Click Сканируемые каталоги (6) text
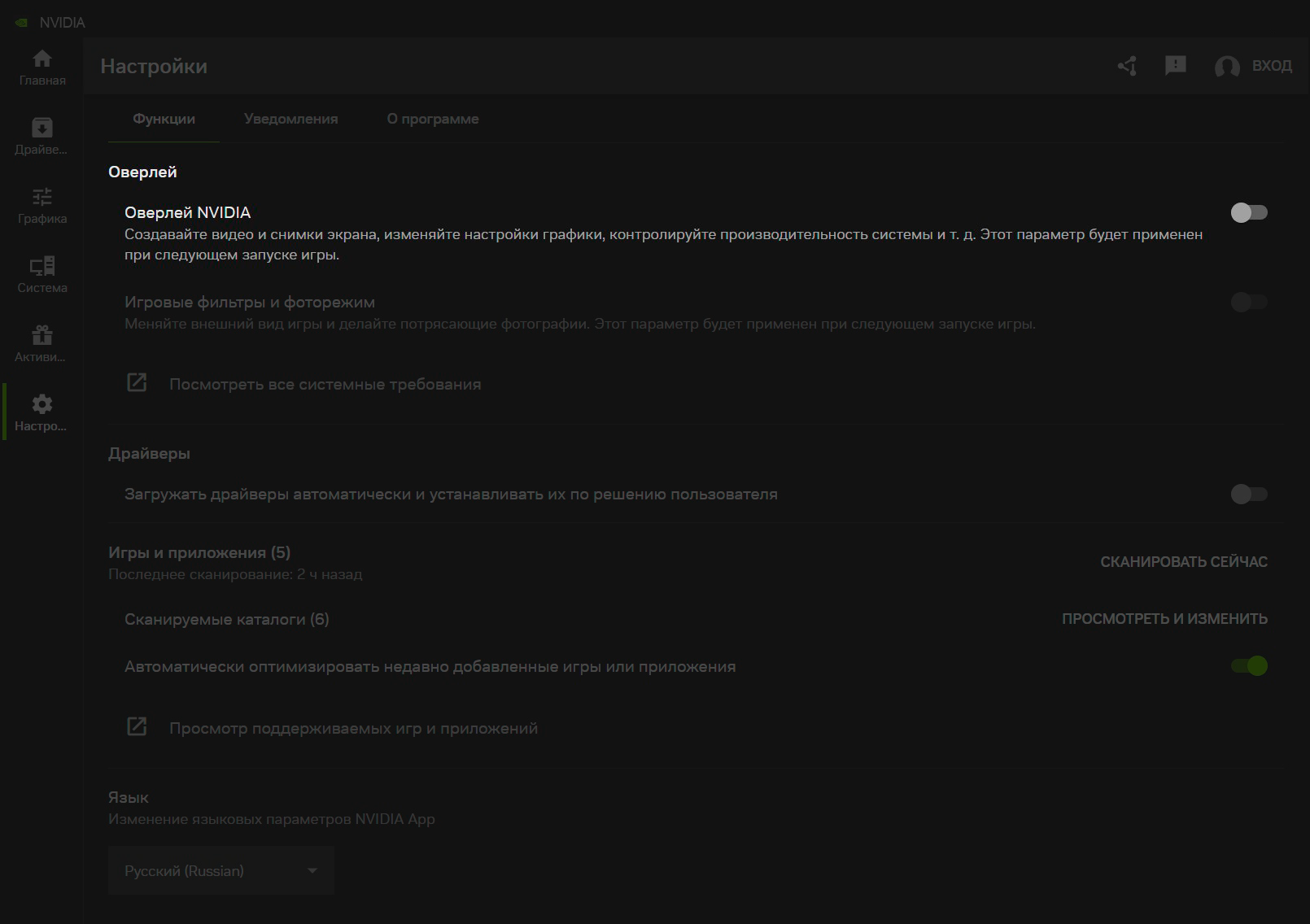 pos(226,619)
